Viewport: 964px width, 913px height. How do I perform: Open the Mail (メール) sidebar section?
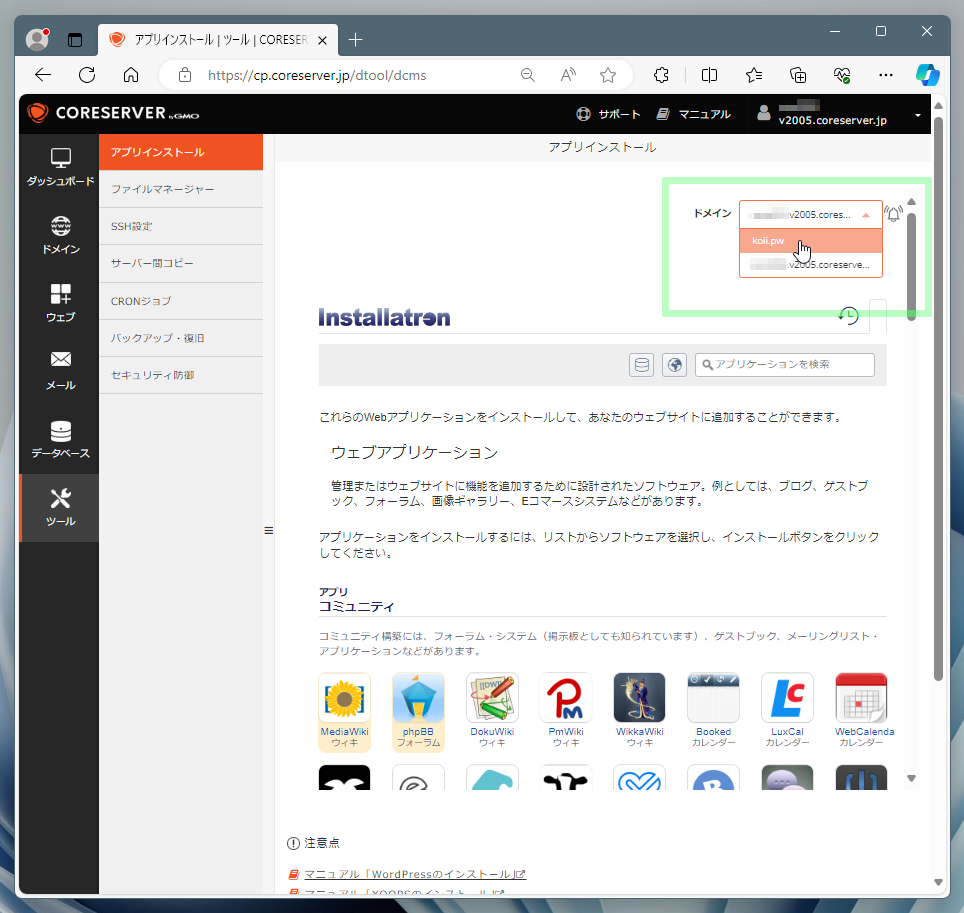(60, 371)
